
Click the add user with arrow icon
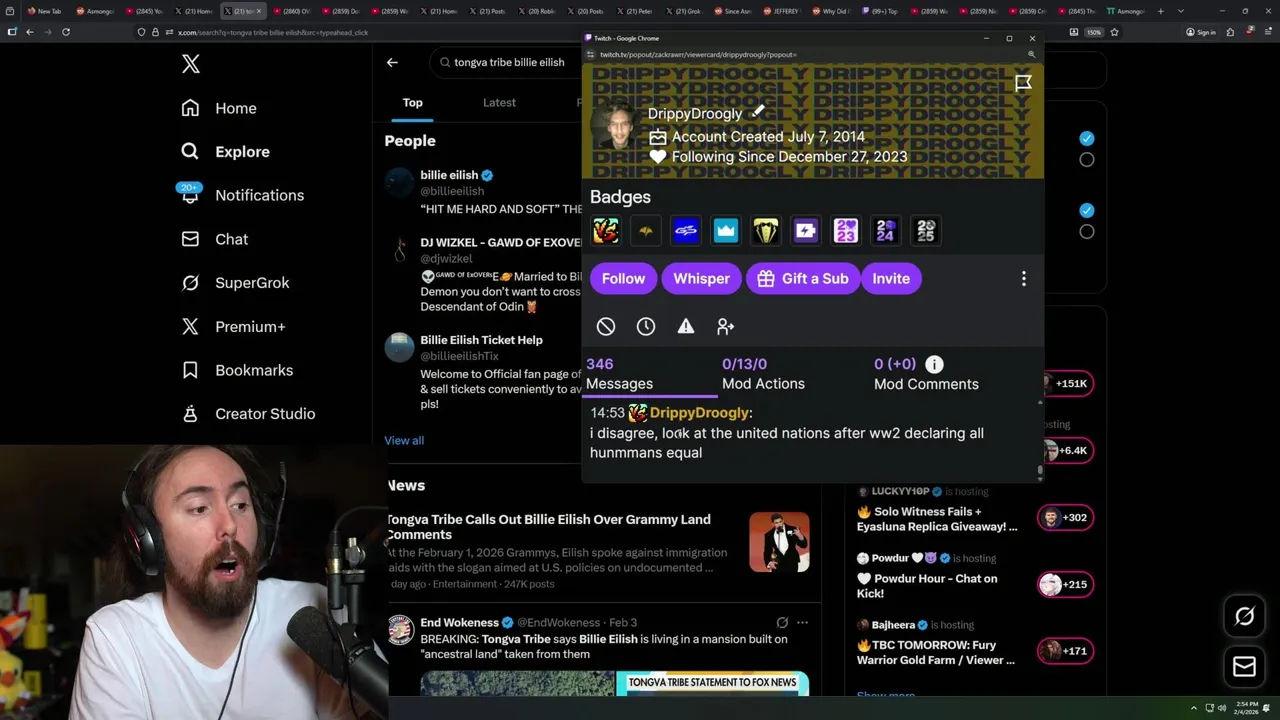(726, 326)
